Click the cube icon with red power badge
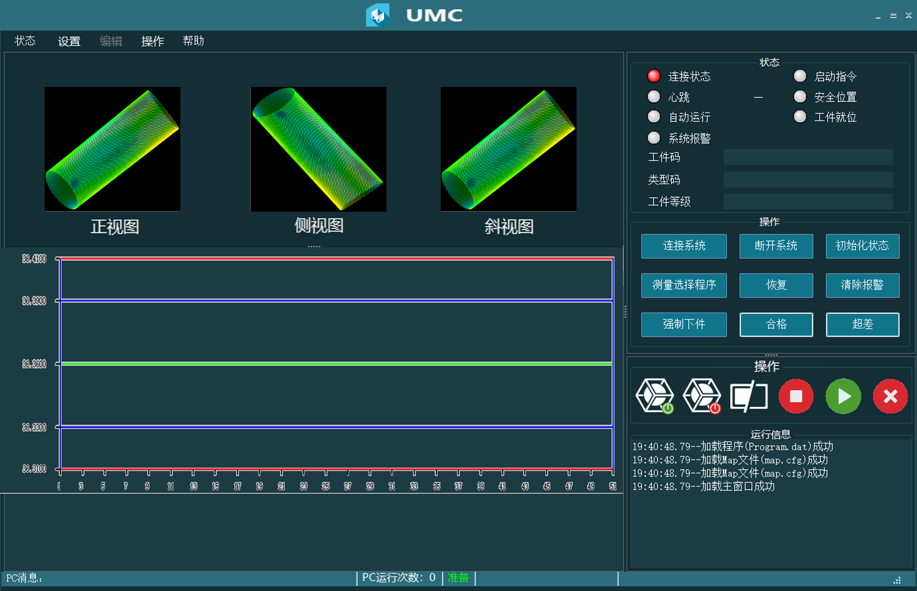The width and height of the screenshot is (917, 591). (x=701, y=396)
